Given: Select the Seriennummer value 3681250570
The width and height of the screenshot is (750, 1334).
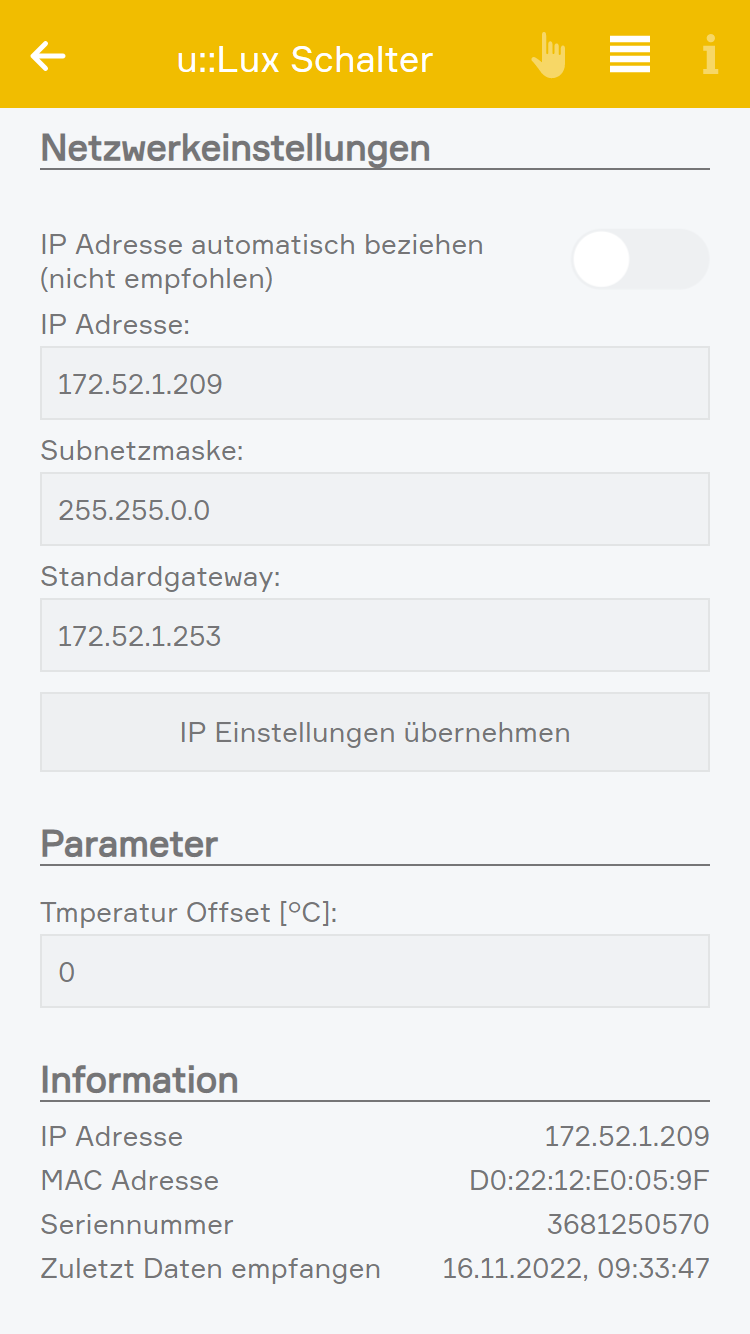Looking at the screenshot, I should (x=628, y=1224).
